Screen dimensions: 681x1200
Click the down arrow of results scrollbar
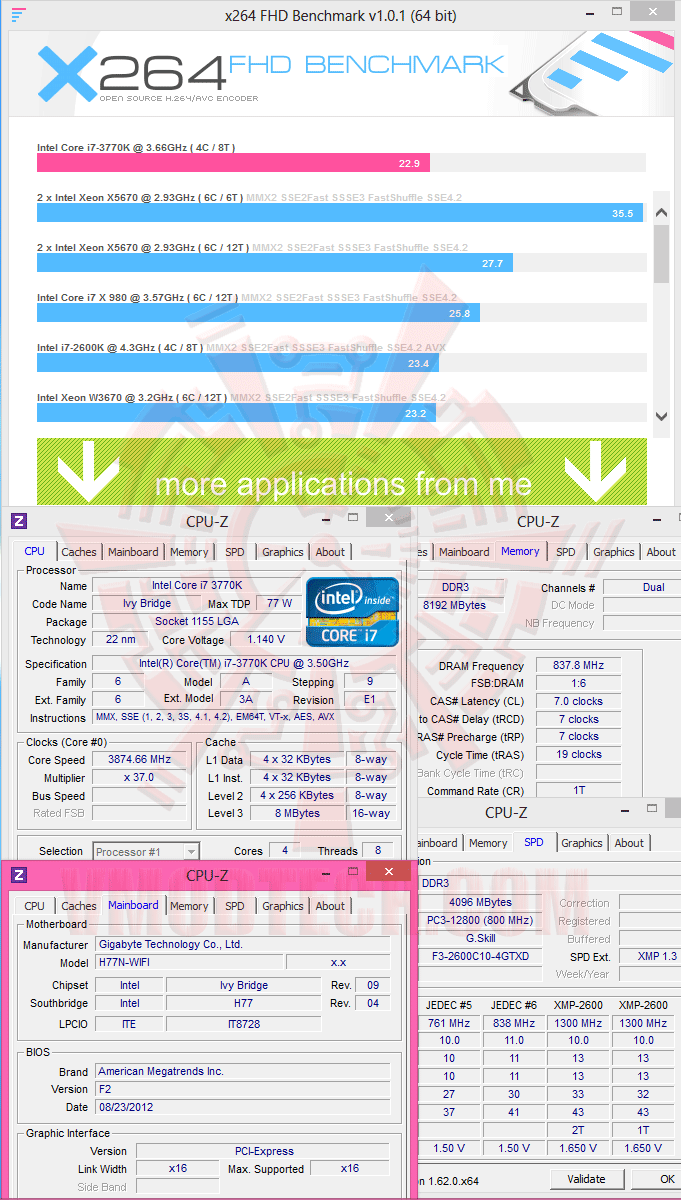coord(661,417)
